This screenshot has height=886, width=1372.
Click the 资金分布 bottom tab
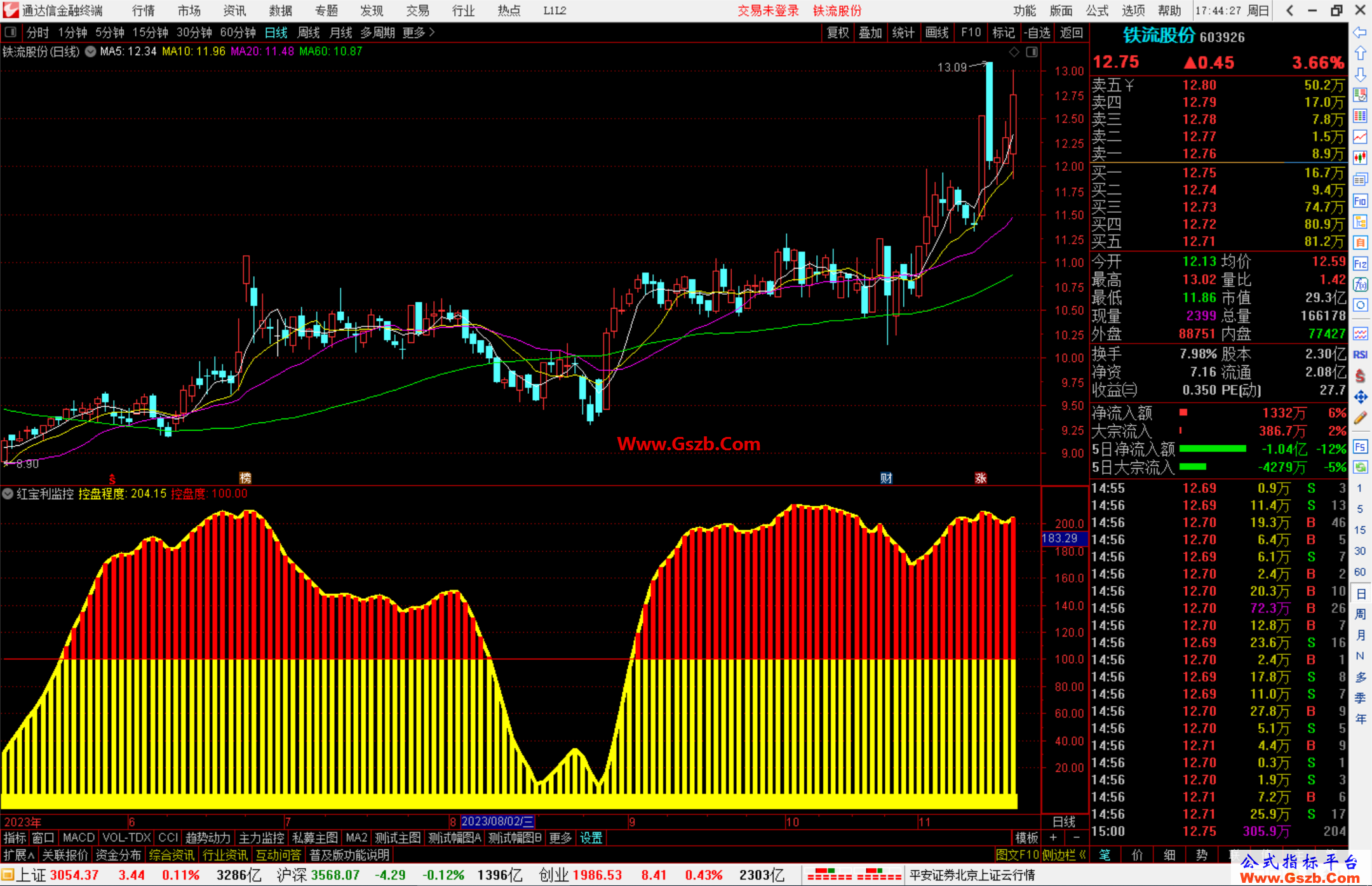118,855
